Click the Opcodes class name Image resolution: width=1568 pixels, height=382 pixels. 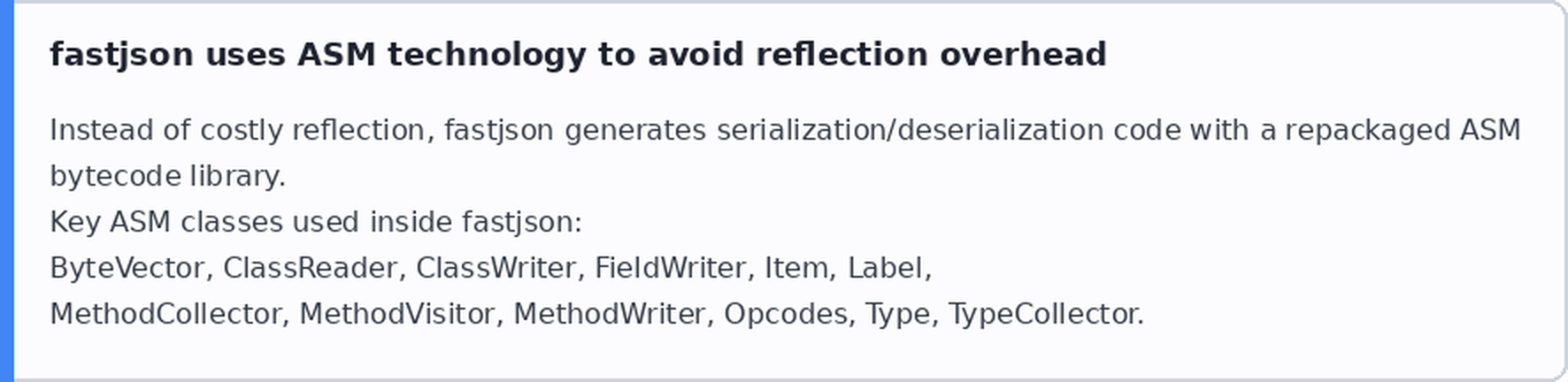[786, 314]
